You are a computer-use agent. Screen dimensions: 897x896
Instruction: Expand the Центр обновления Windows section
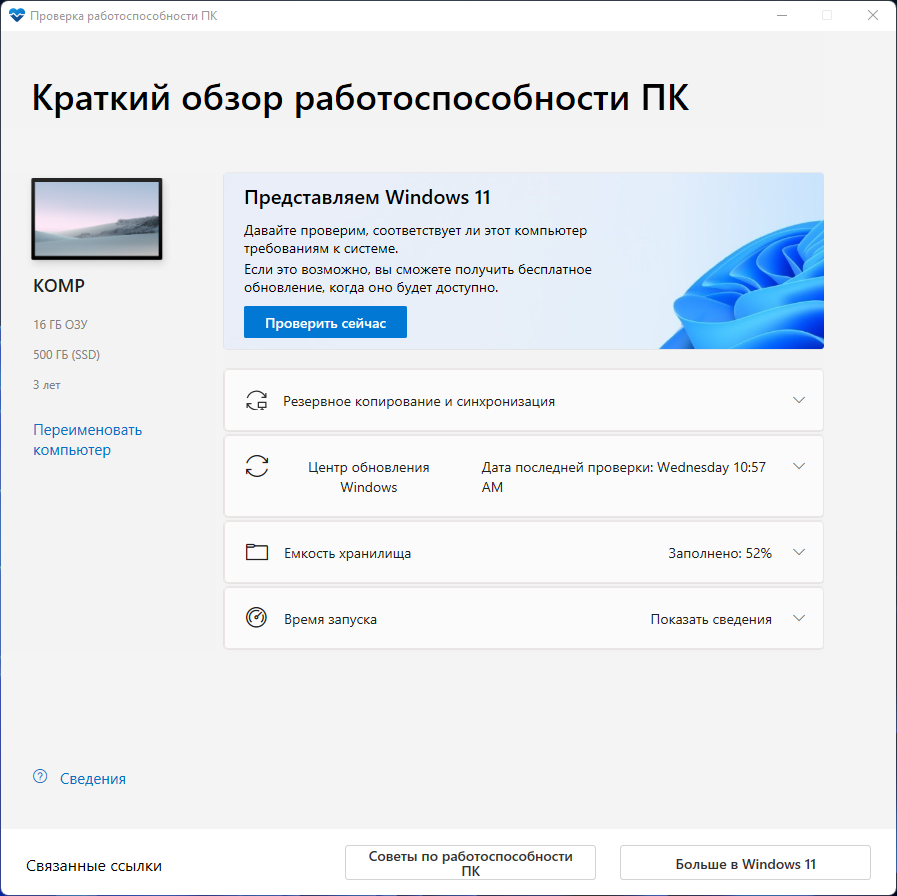pyautogui.click(x=799, y=466)
